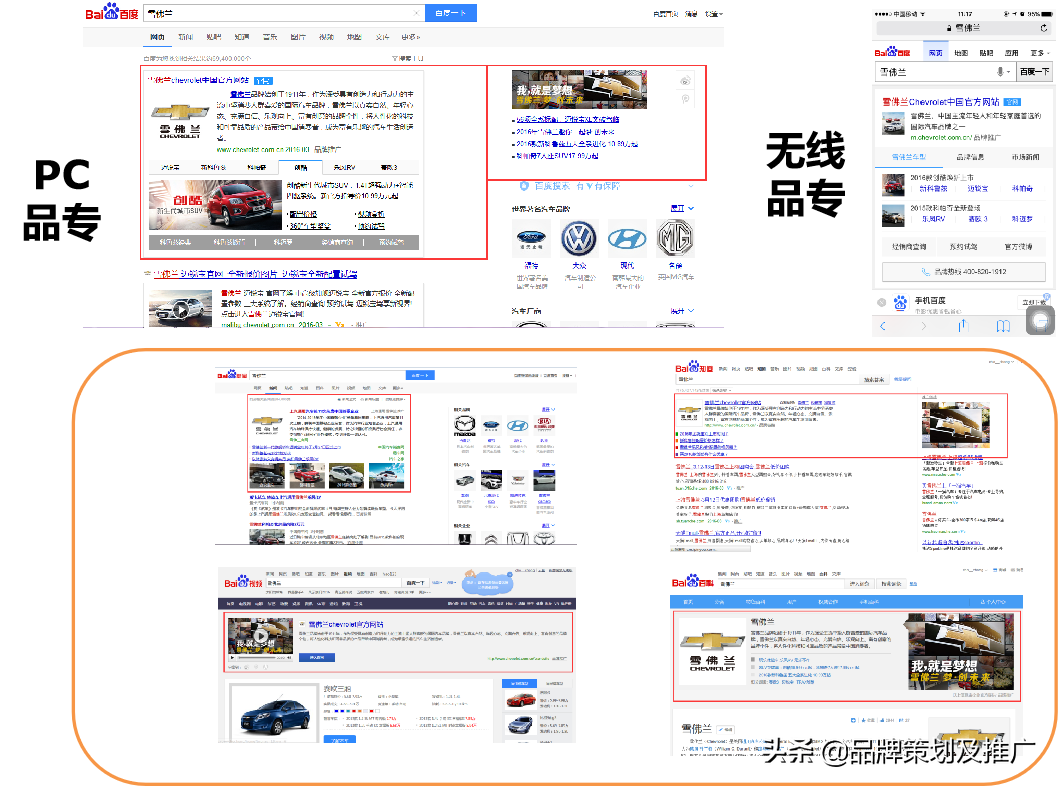1058x787 pixels.
Task: Expand the 汽车厂商 section with 展开
Action: coord(682,311)
